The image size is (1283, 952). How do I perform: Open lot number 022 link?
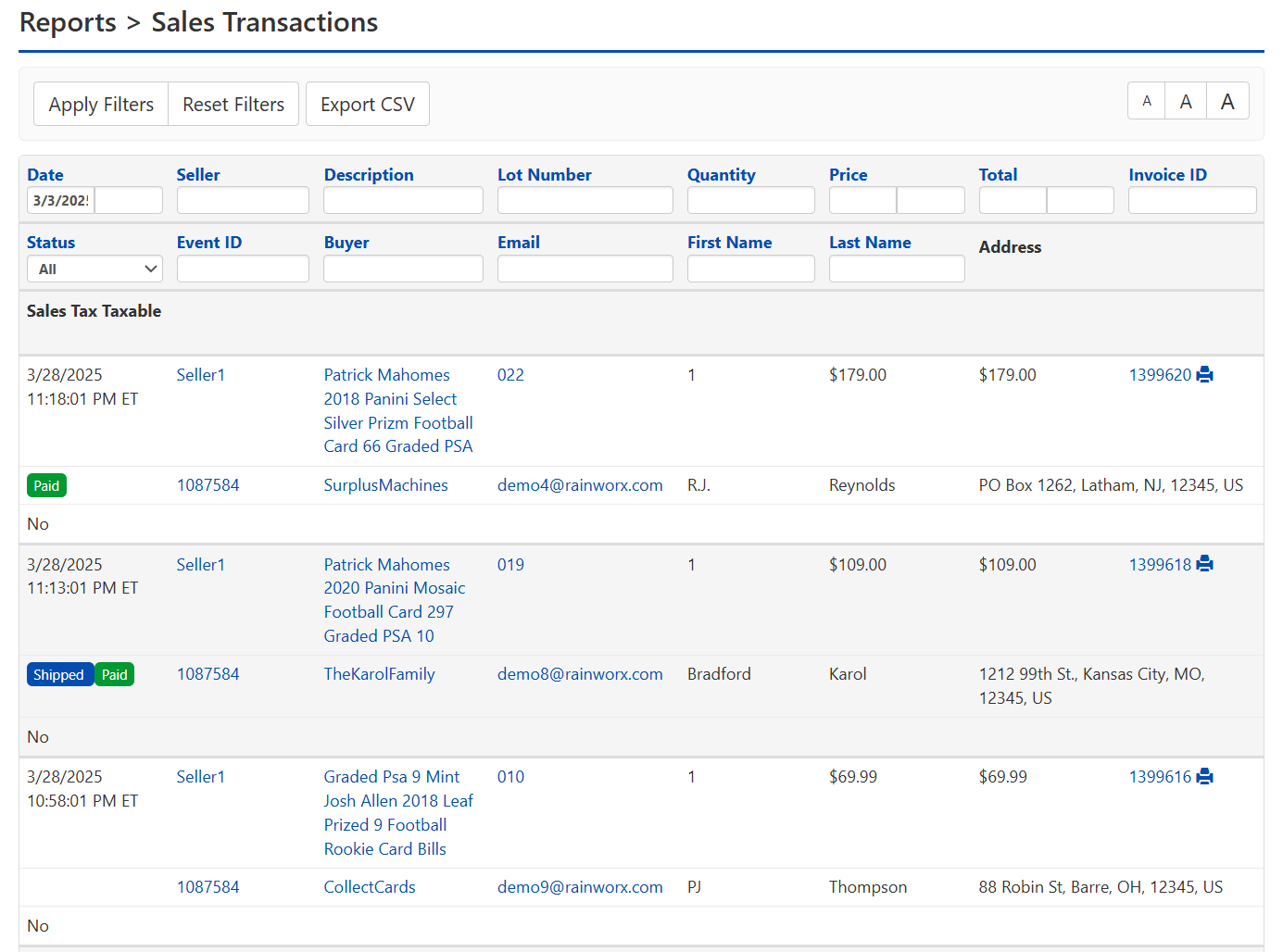point(510,375)
